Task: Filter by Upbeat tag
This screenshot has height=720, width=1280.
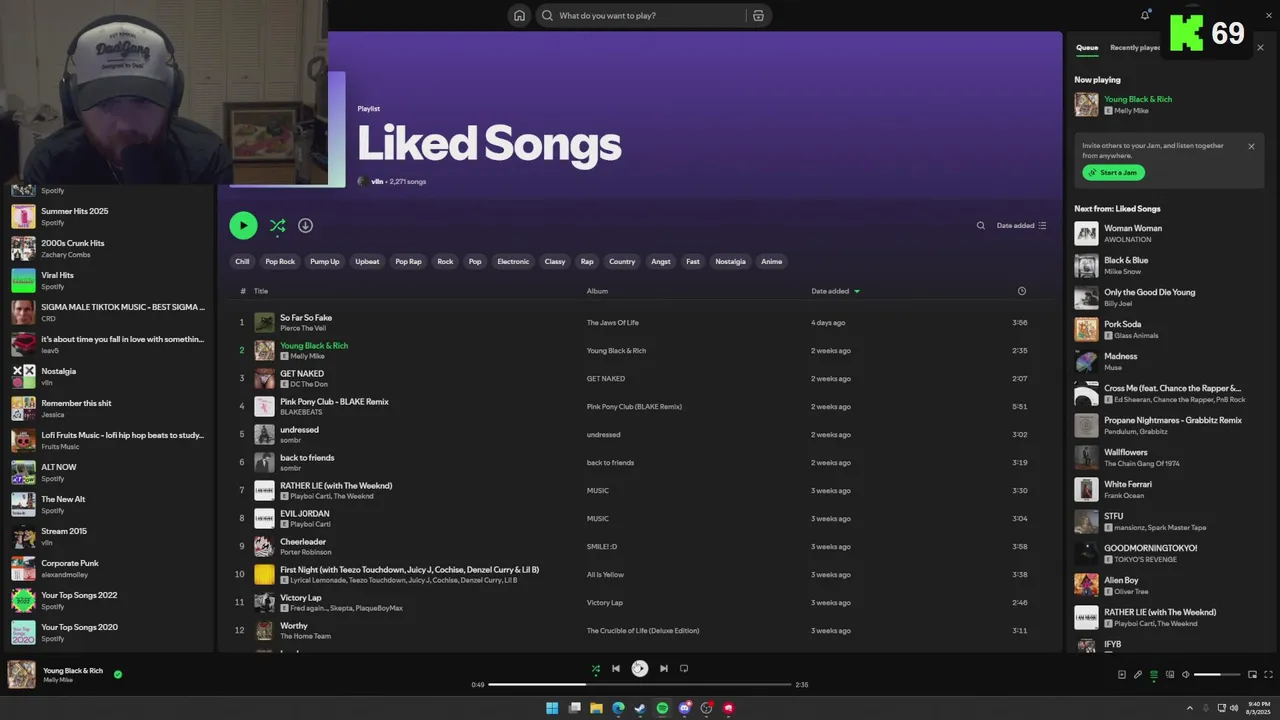Action: pos(367,261)
